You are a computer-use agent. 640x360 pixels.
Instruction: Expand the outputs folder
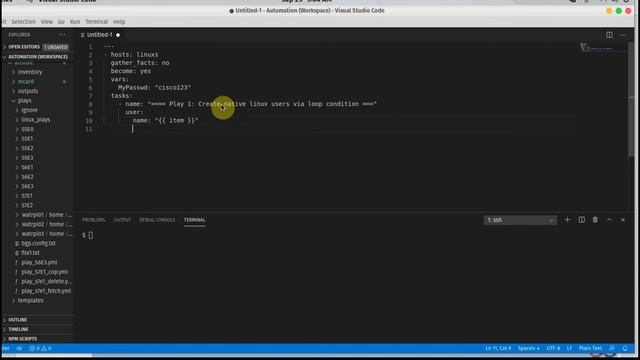coord(27,91)
